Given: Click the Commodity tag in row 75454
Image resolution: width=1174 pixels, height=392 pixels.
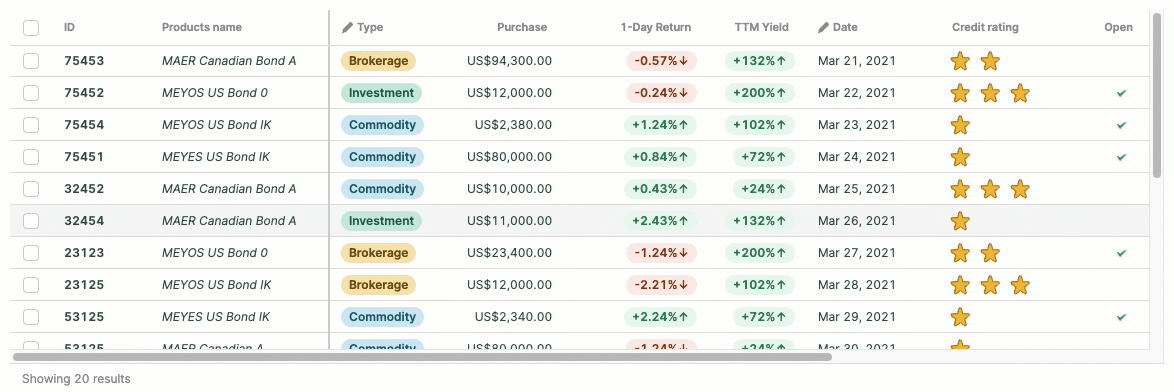Looking at the screenshot, I should click(x=382, y=125).
